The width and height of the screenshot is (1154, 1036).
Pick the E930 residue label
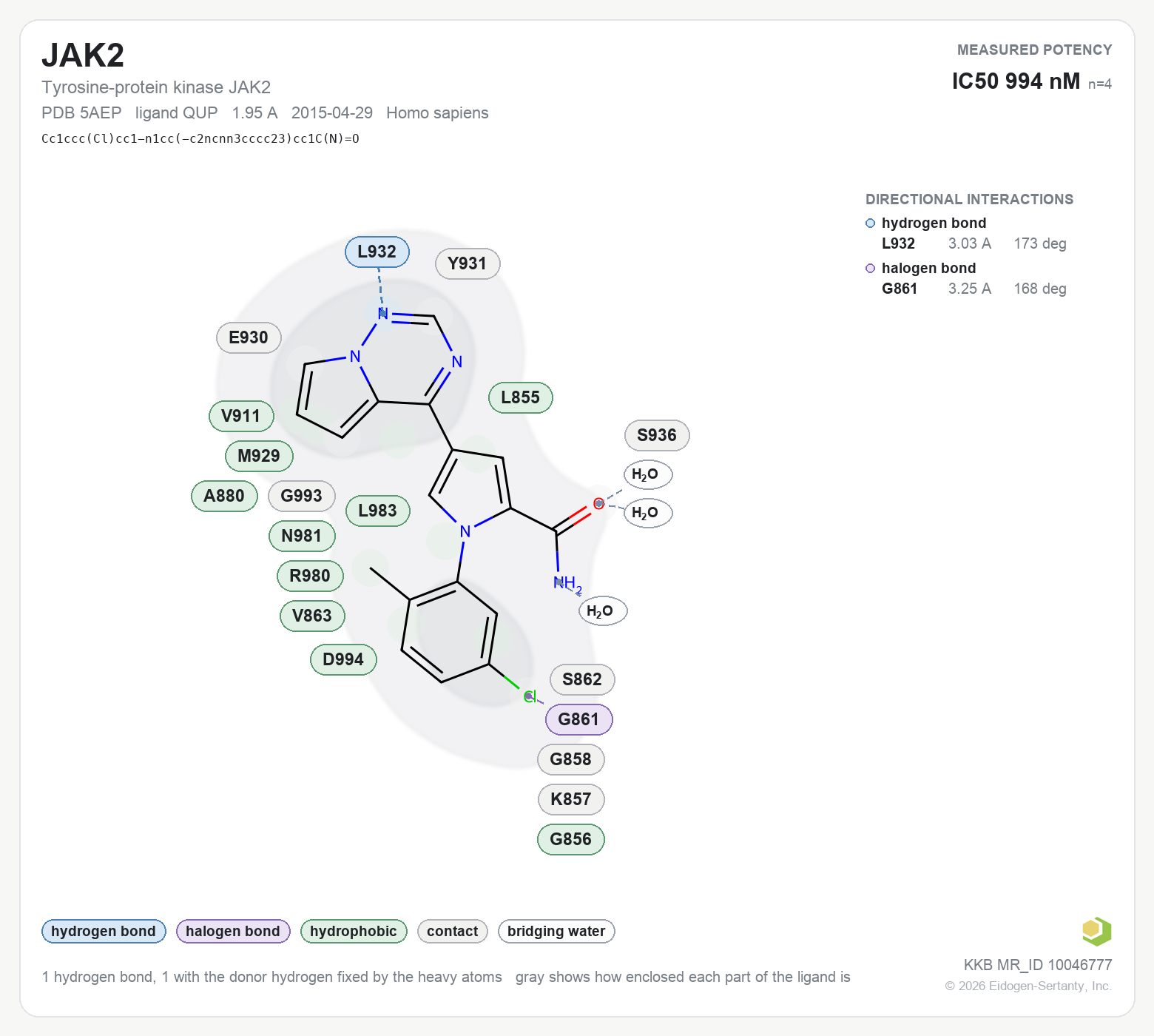[x=249, y=337]
